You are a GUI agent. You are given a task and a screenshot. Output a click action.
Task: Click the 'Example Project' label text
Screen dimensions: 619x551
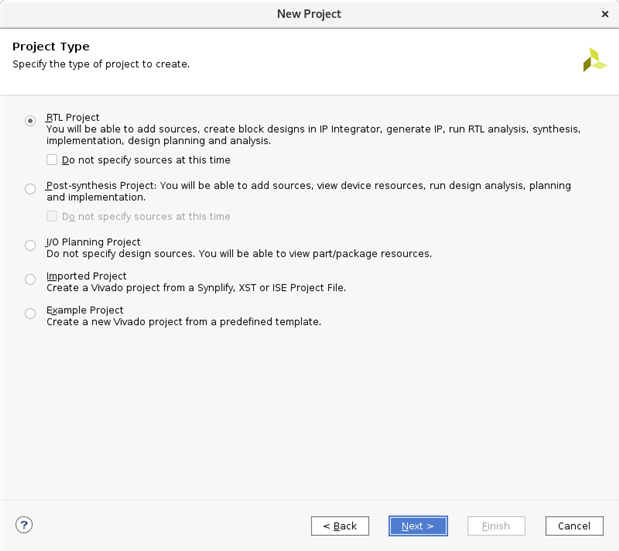point(85,310)
